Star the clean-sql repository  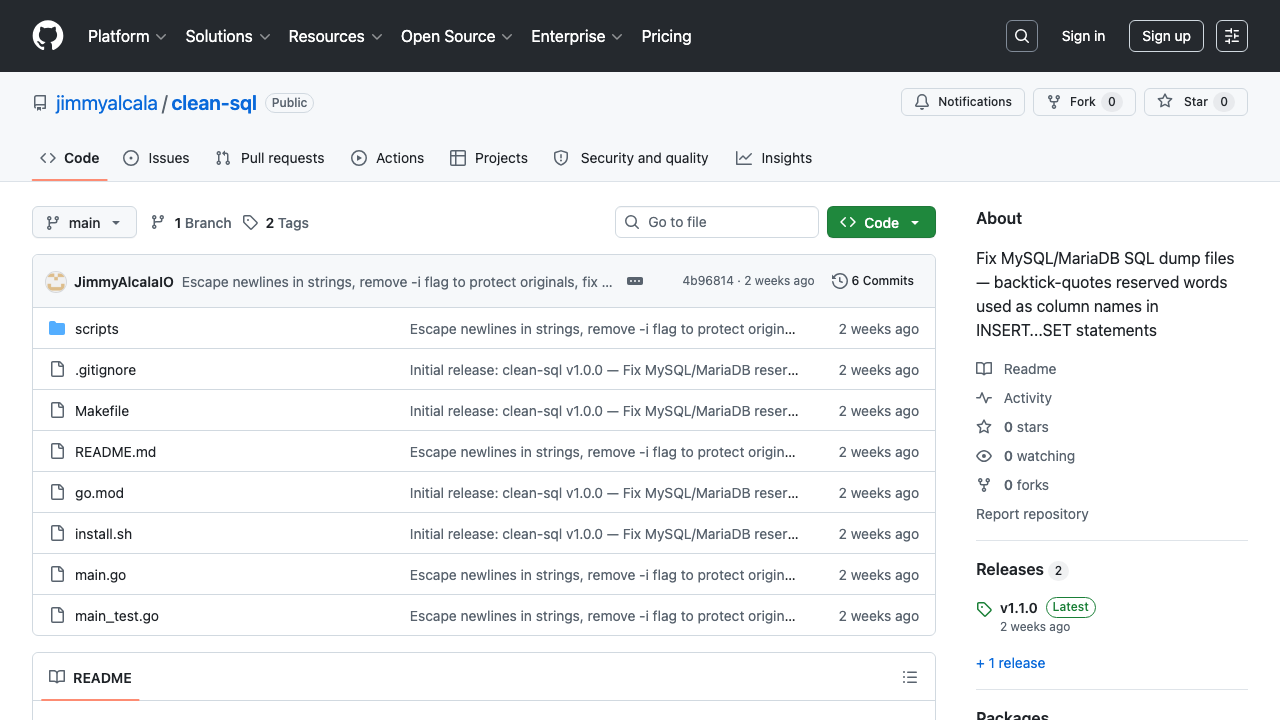(x=1195, y=102)
